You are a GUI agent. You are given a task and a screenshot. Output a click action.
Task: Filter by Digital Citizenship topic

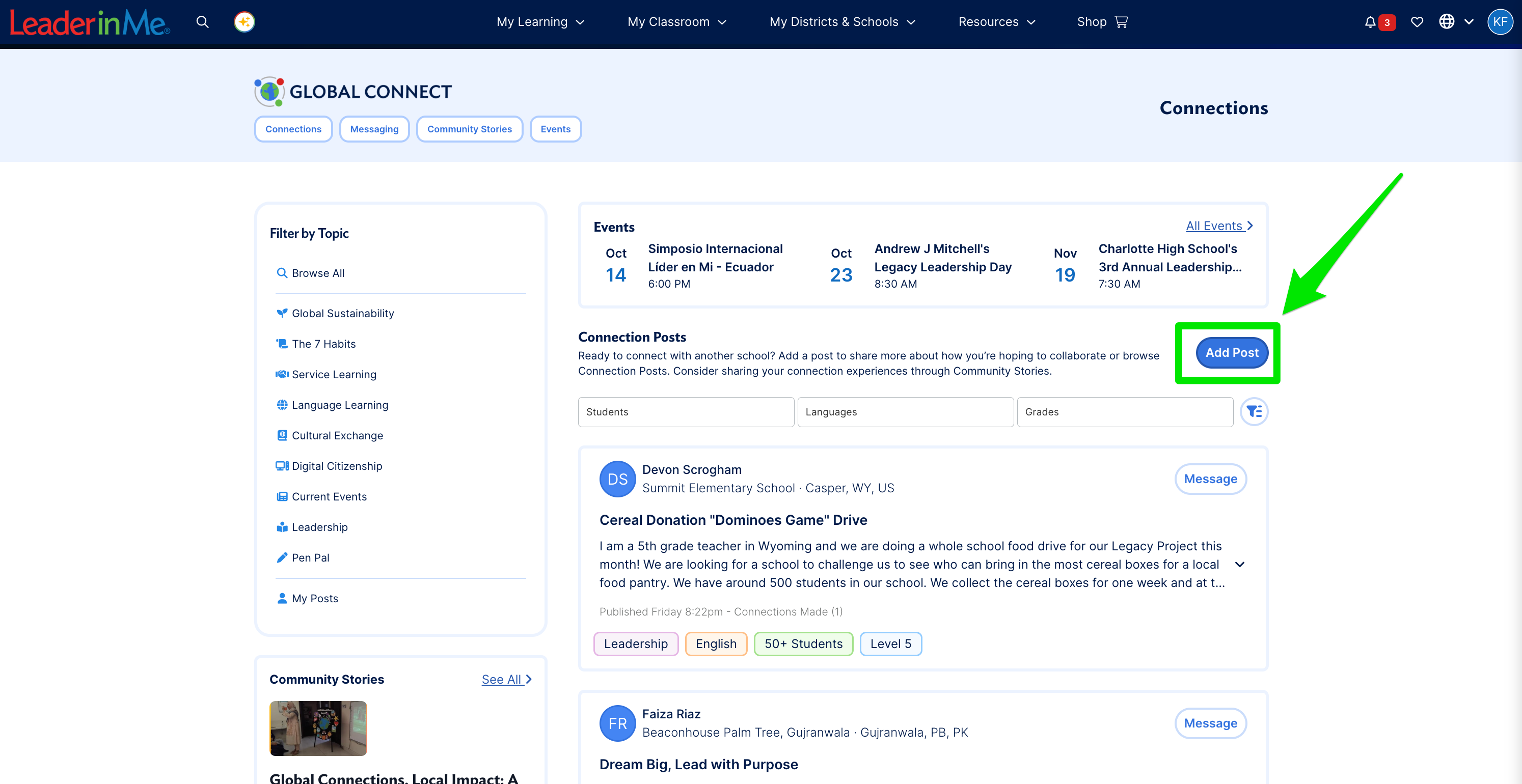coord(329,466)
